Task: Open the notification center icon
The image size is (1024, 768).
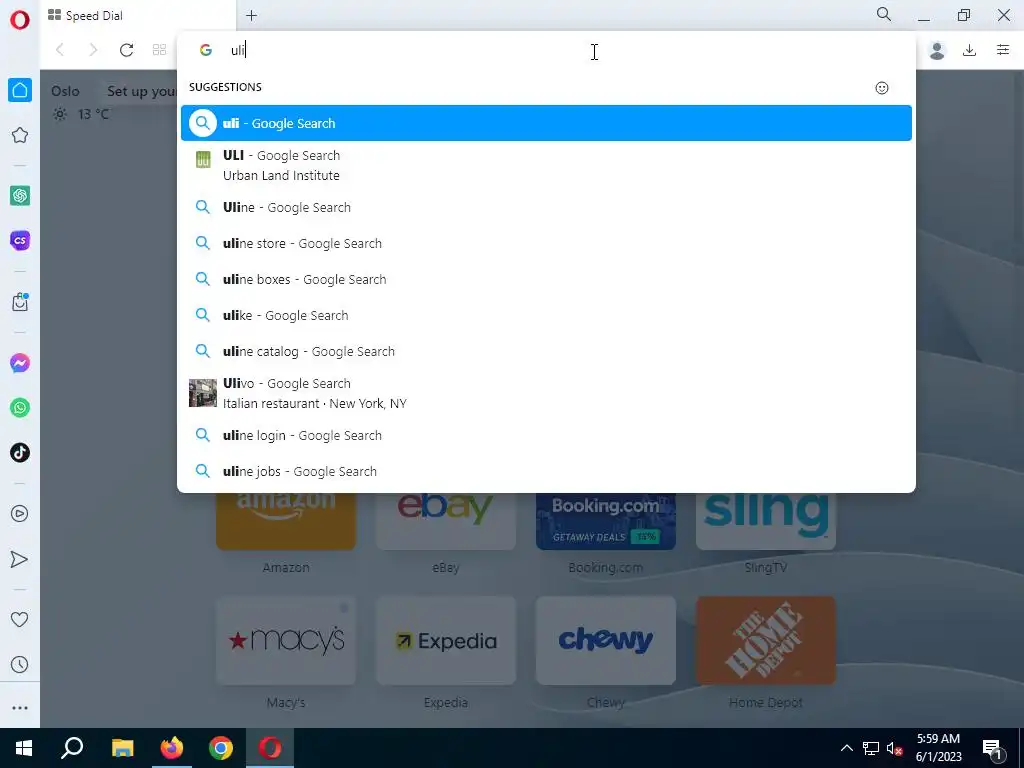Action: (x=992, y=748)
